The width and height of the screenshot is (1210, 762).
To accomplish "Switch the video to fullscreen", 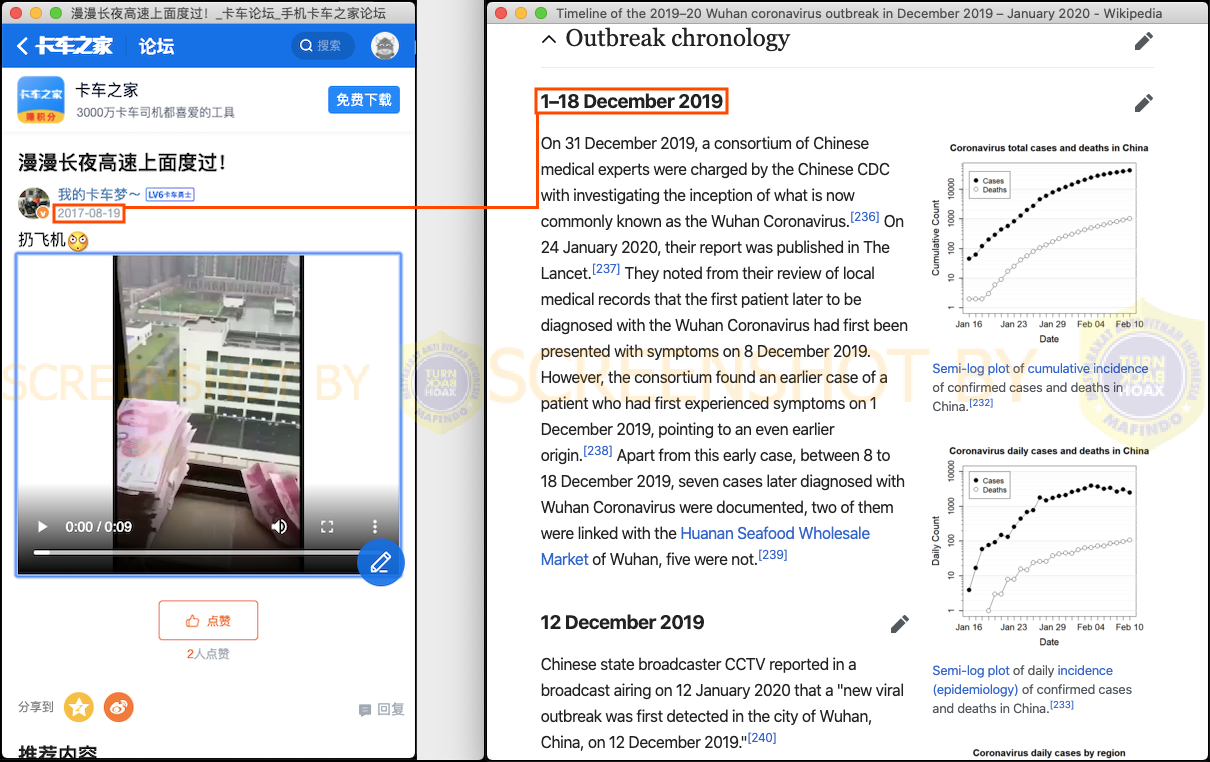I will coord(327,527).
